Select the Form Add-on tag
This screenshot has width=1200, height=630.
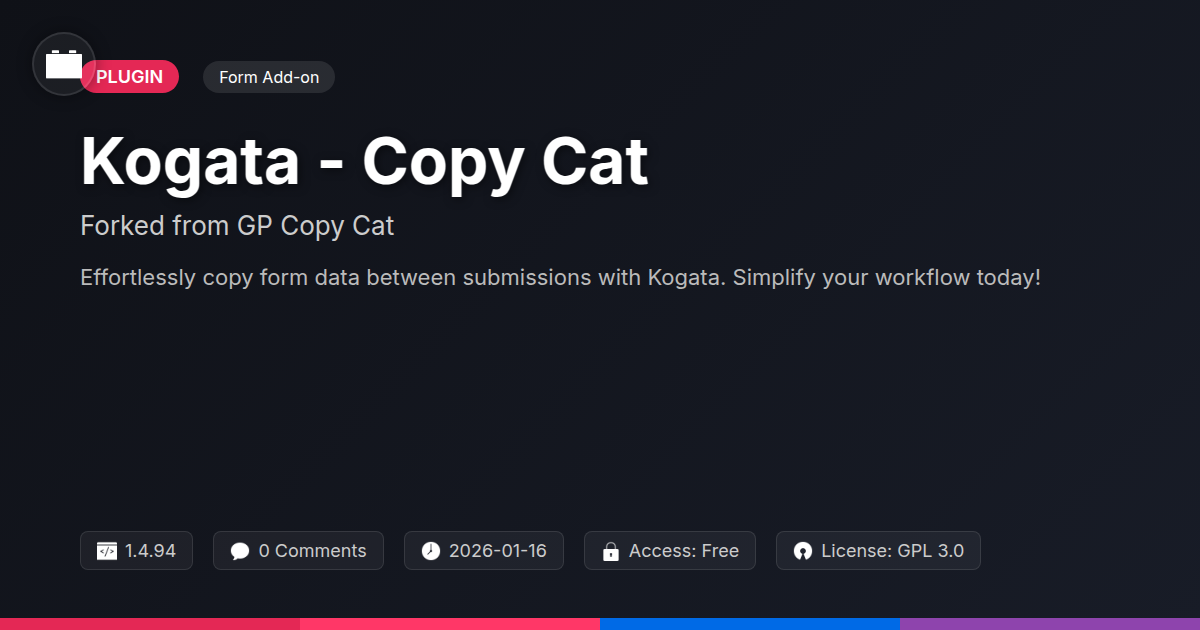(x=269, y=77)
